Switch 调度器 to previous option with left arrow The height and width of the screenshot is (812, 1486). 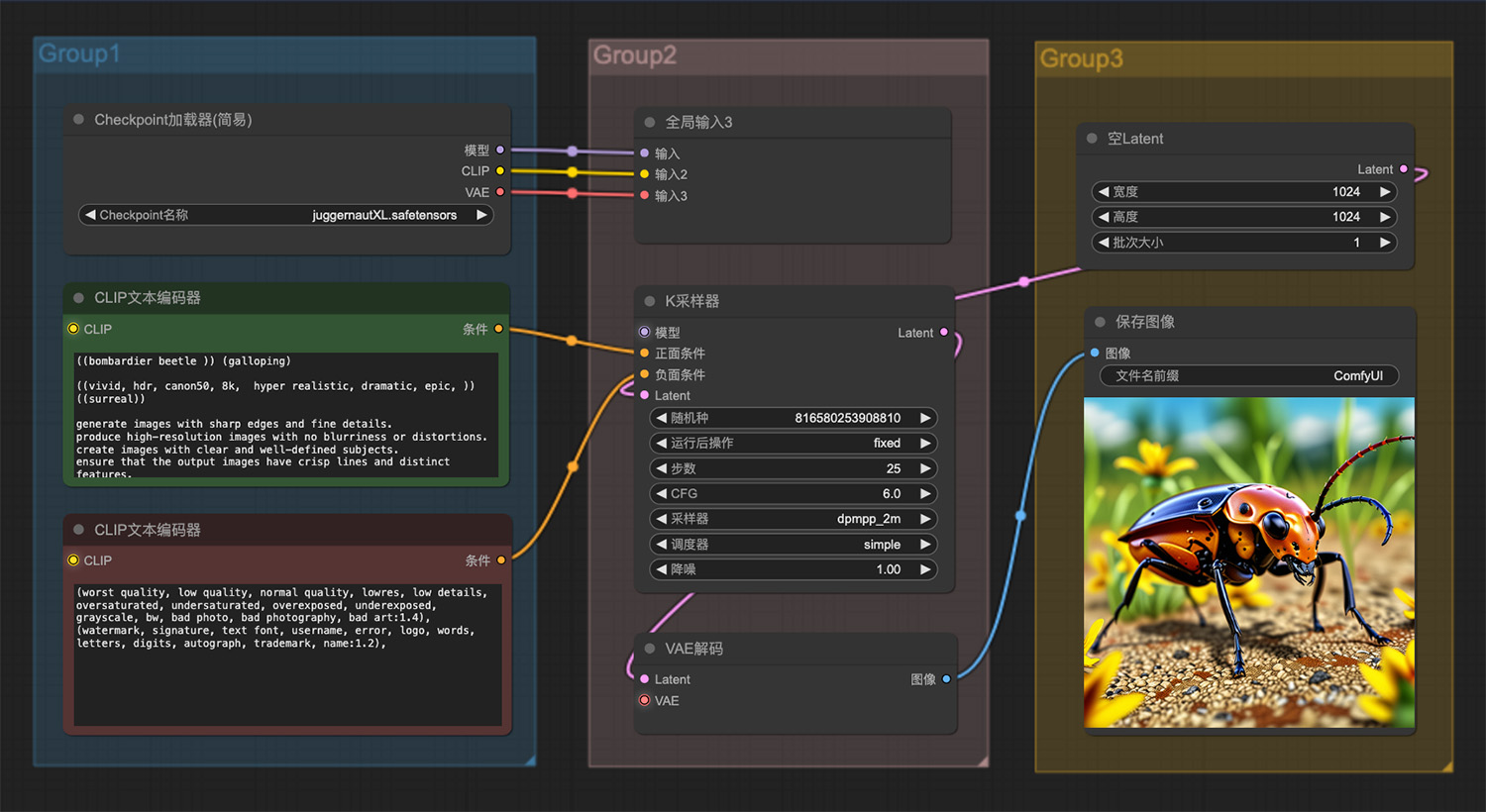[661, 545]
